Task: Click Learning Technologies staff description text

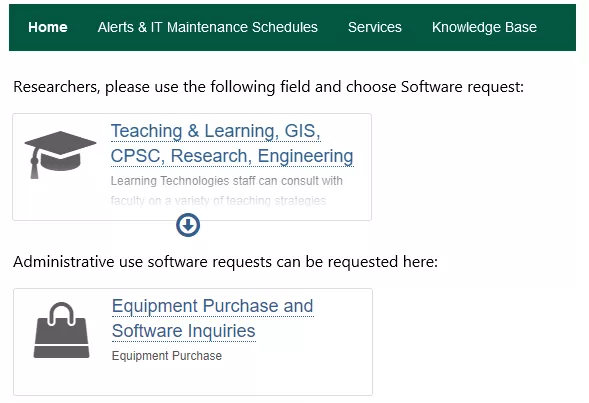Action: coord(227,181)
